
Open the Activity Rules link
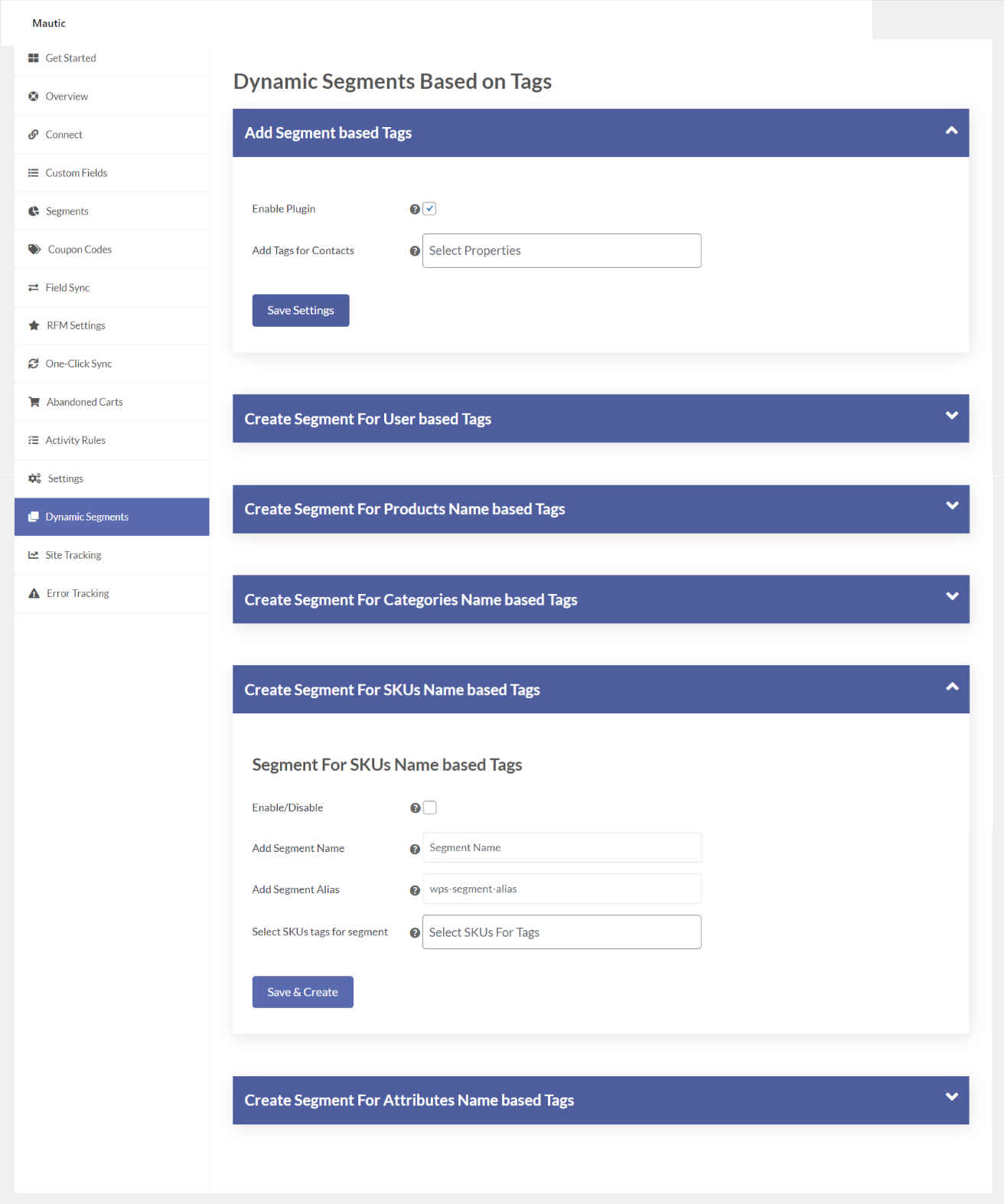(x=112, y=440)
